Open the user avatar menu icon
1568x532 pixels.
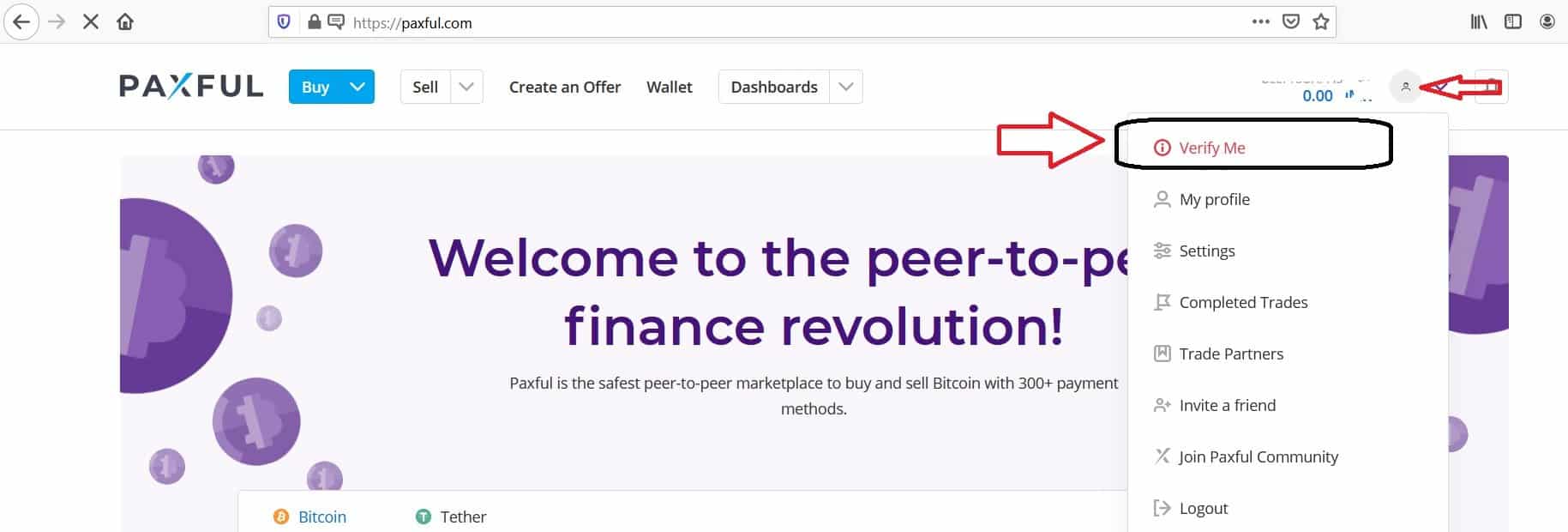pyautogui.click(x=1404, y=87)
